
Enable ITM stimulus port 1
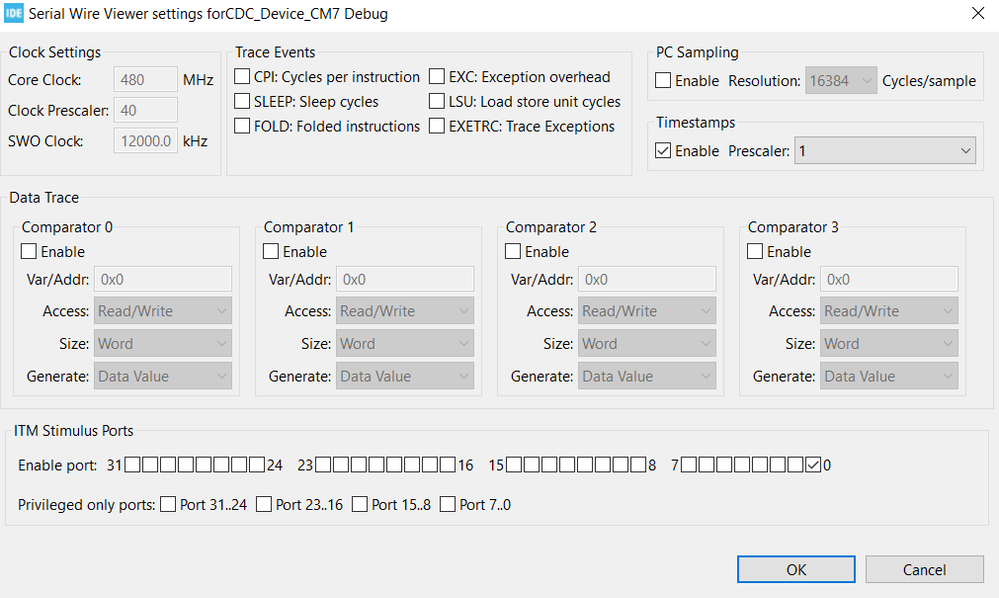point(795,465)
